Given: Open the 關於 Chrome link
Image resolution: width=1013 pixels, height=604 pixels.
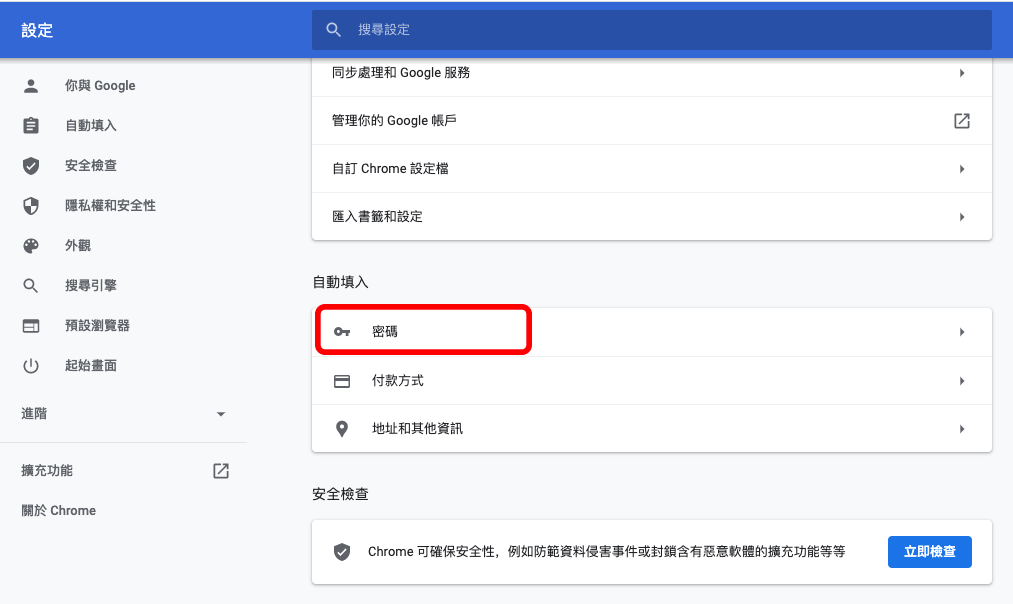Looking at the screenshot, I should tap(59, 511).
